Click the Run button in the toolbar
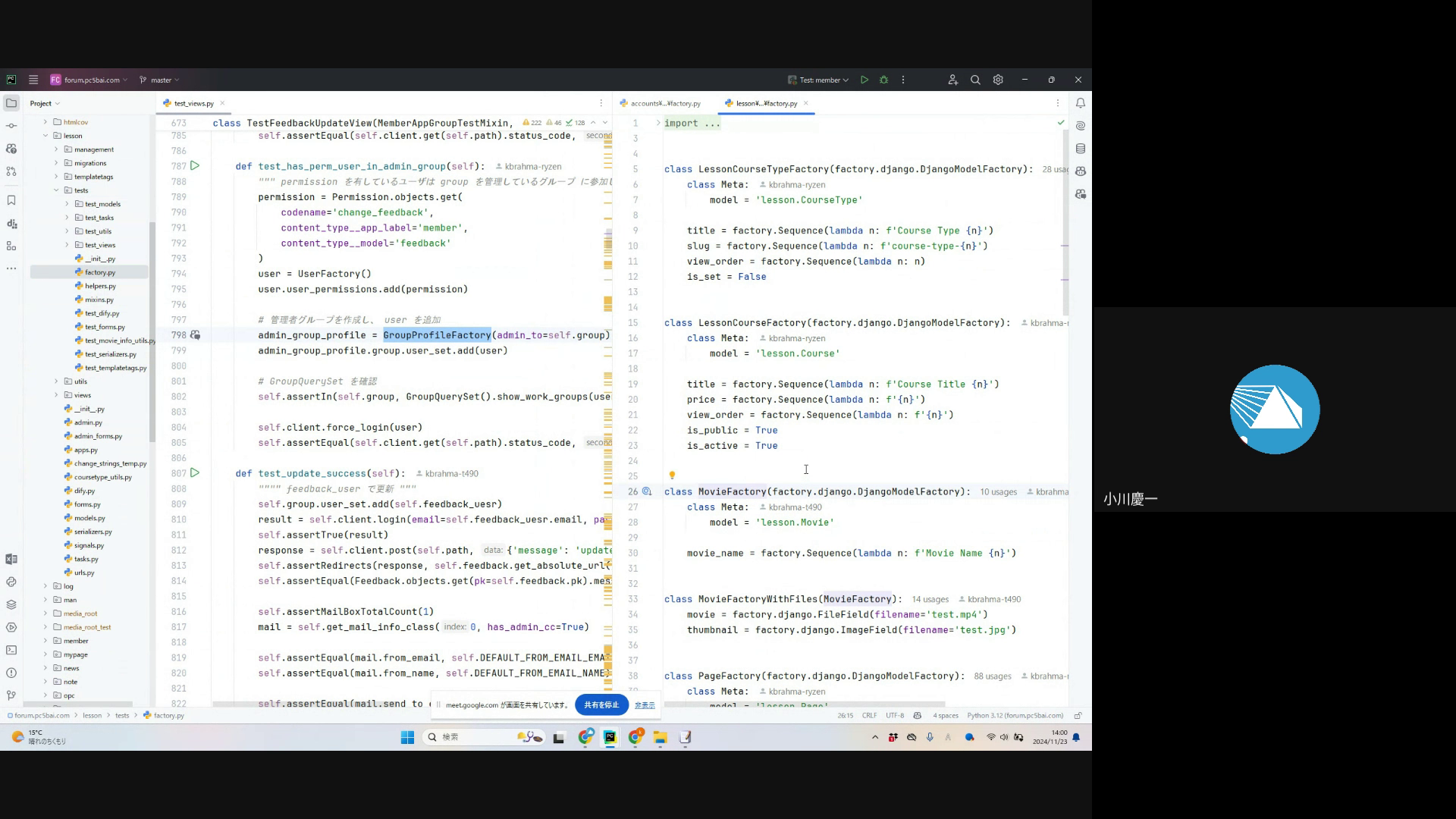 click(x=864, y=80)
